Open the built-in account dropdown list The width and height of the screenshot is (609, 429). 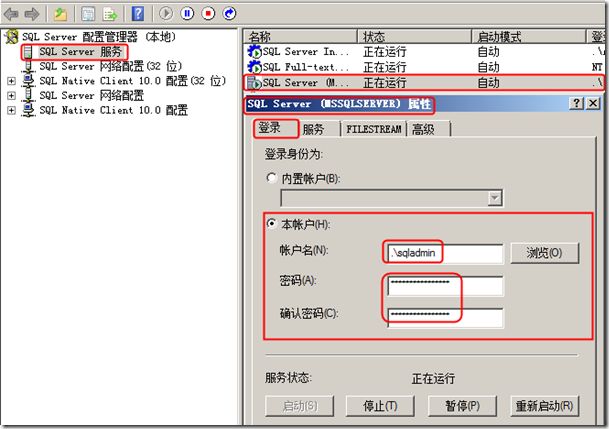[495, 198]
